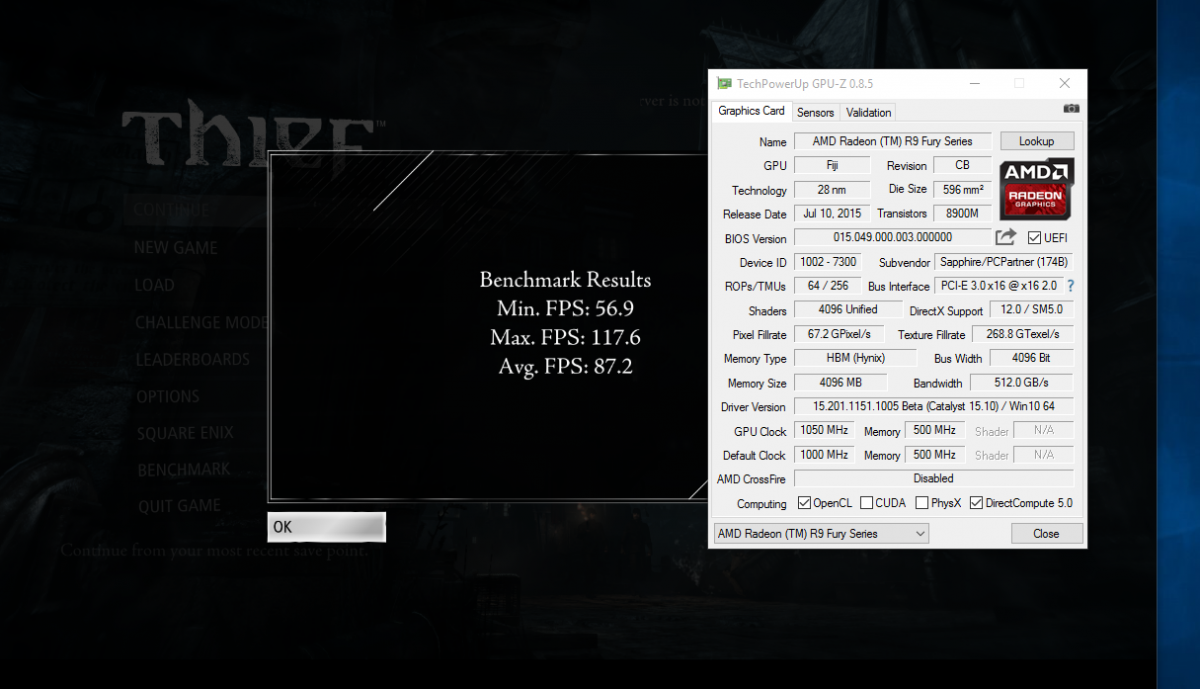Click the 'Benchmark Results' heading
The width and height of the screenshot is (1200, 689).
coord(566,280)
